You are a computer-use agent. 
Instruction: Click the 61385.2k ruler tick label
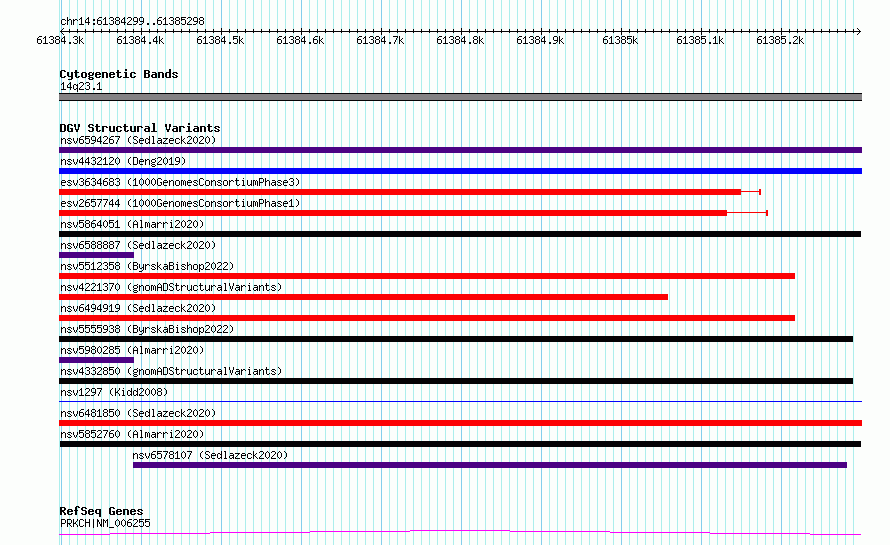click(x=780, y=40)
